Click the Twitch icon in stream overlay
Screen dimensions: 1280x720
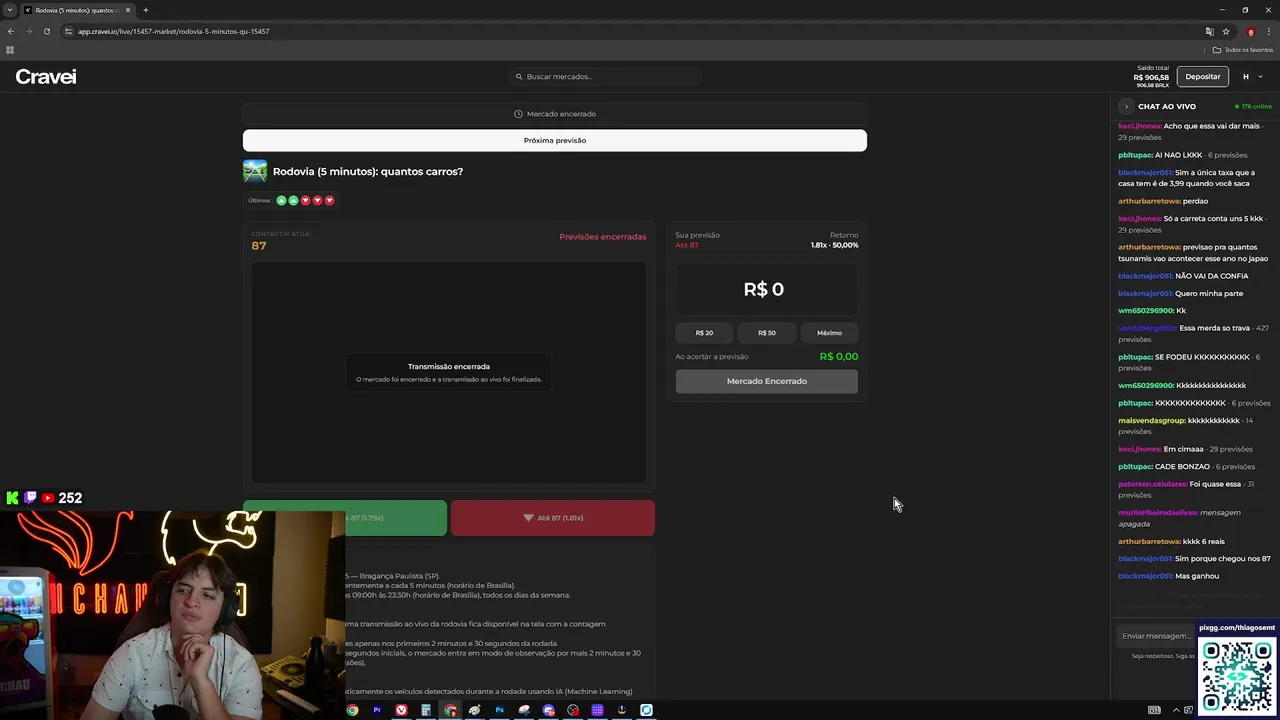pyautogui.click(x=30, y=498)
